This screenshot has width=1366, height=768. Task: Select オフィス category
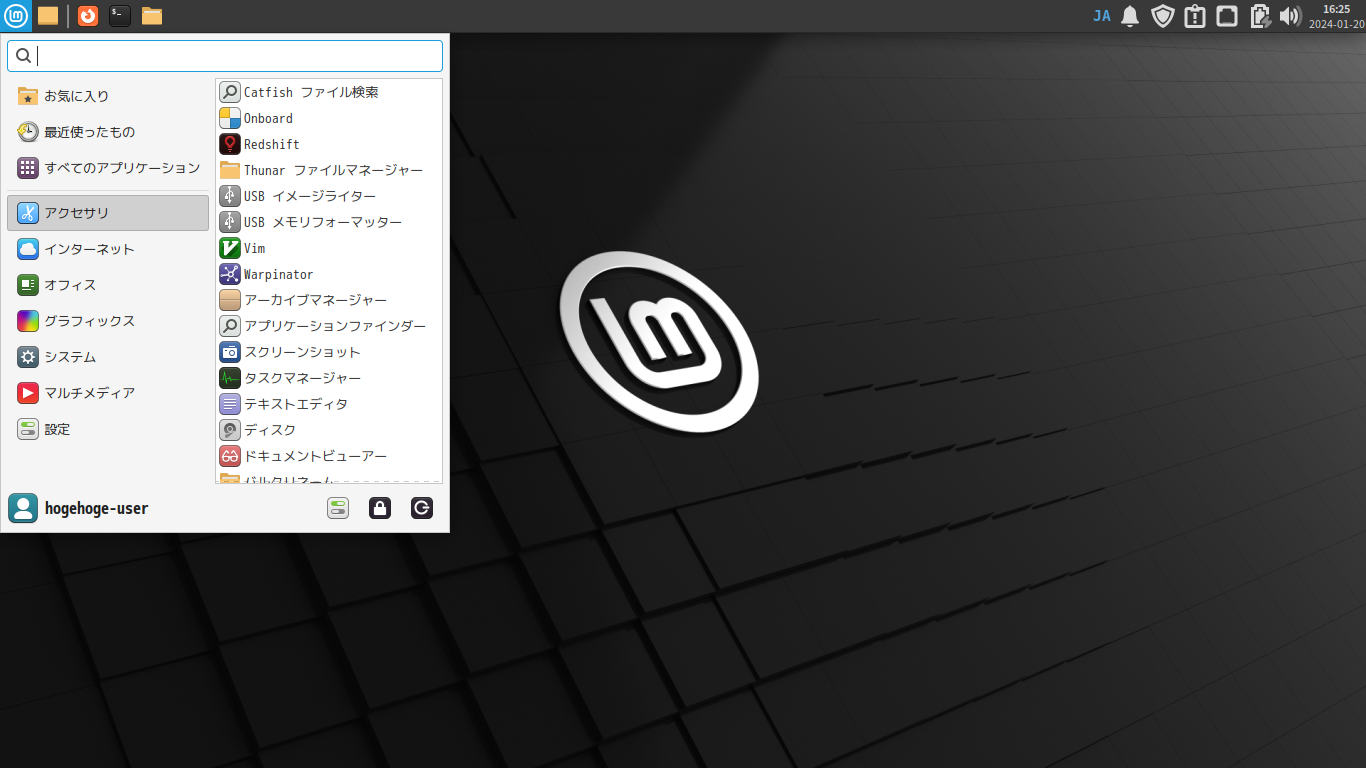[x=108, y=285]
